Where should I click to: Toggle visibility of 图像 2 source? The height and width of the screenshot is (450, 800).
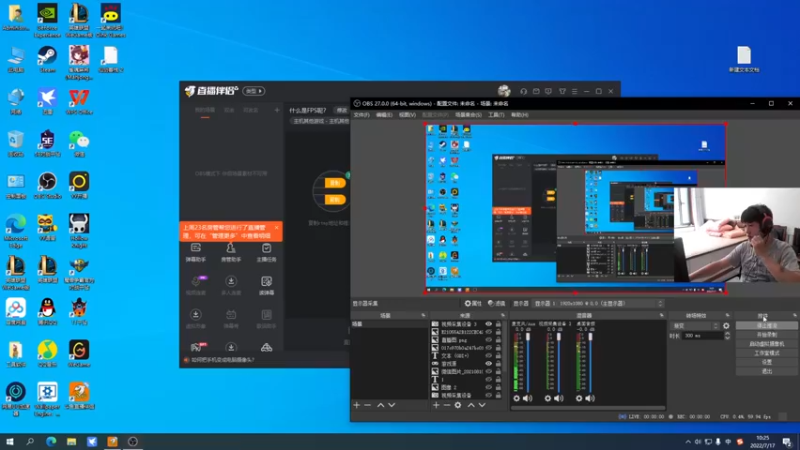point(488,387)
